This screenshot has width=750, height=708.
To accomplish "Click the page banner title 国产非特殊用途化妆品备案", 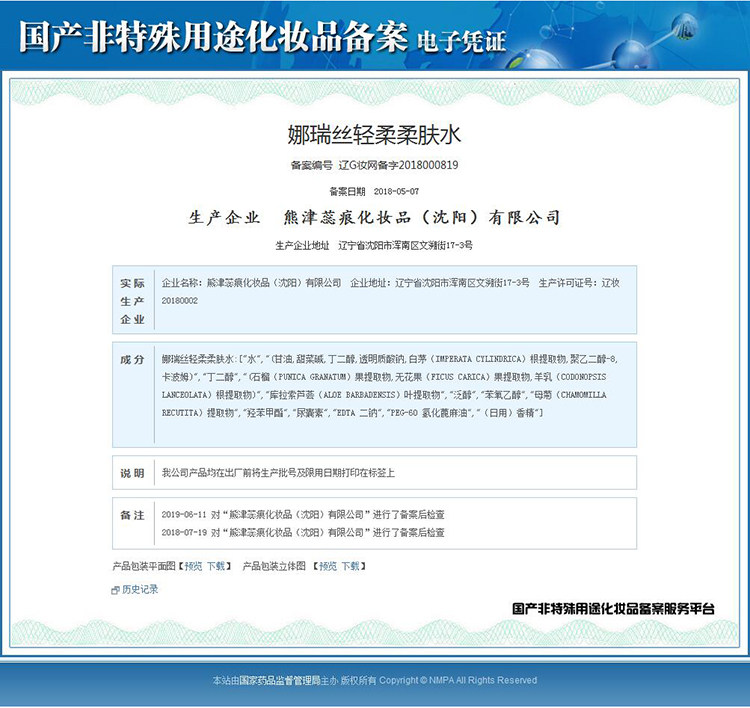I will click(x=213, y=37).
